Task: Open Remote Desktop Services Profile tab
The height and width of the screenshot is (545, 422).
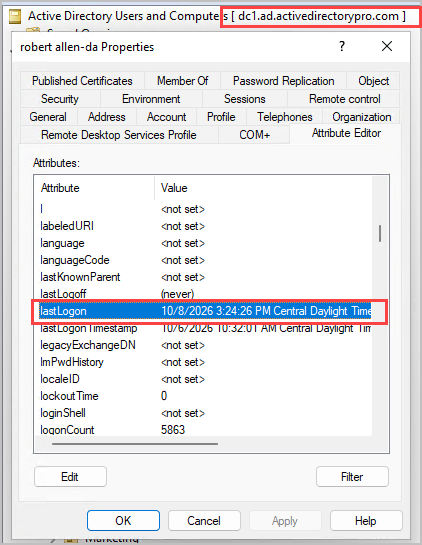Action: (119, 135)
